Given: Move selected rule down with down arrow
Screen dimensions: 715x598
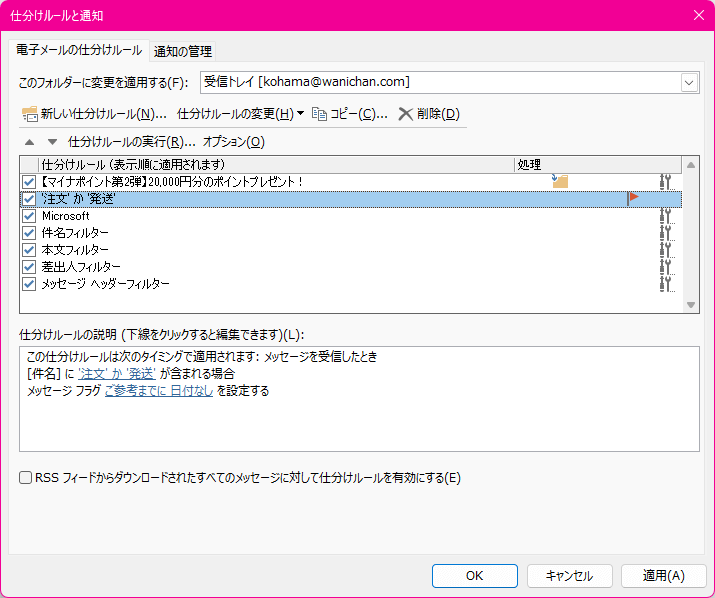Looking at the screenshot, I should click(x=52, y=142).
